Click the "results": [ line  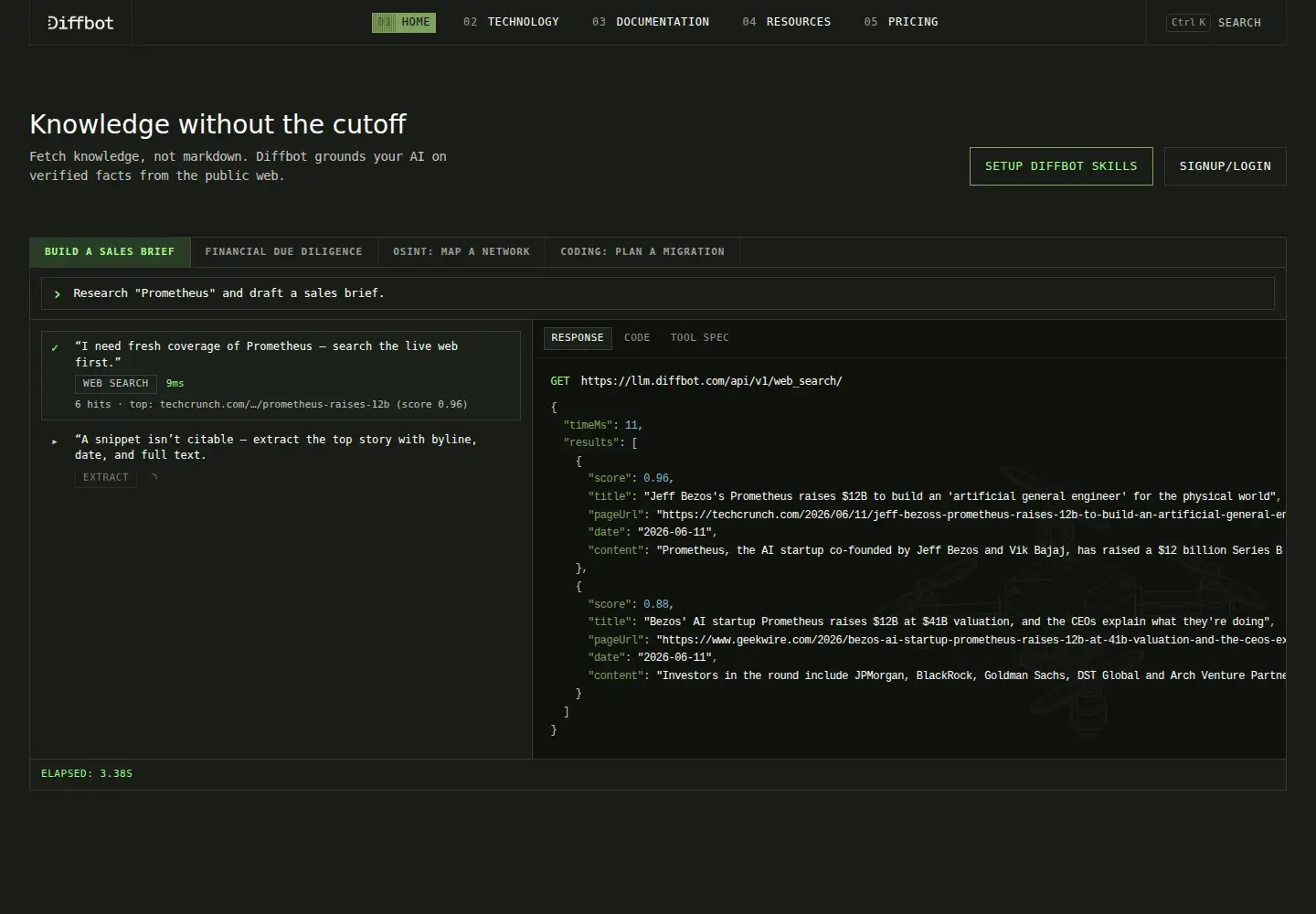click(600, 442)
